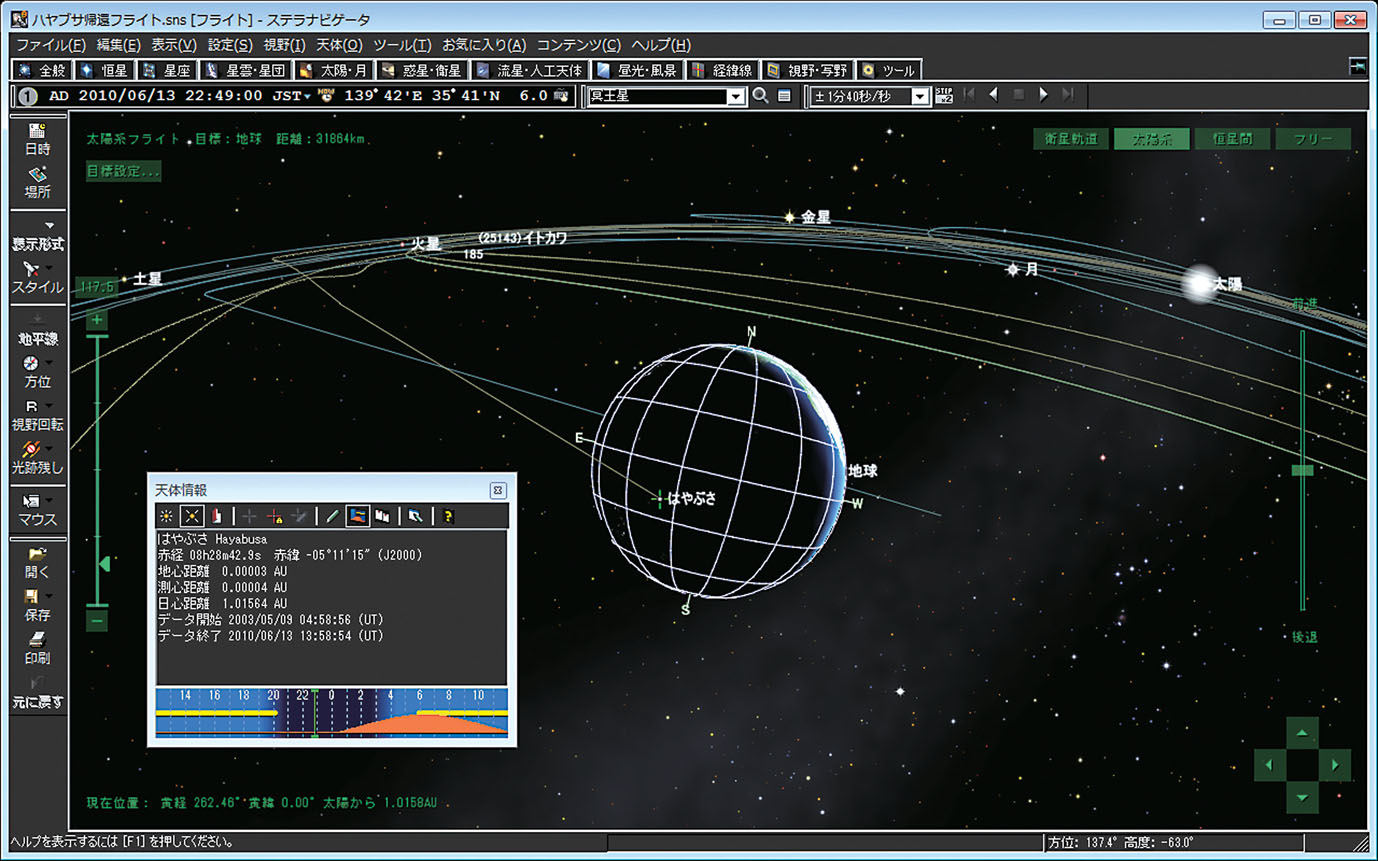The image size is (1378, 861).
Task: Click the 開く open file icon
Action: point(38,554)
